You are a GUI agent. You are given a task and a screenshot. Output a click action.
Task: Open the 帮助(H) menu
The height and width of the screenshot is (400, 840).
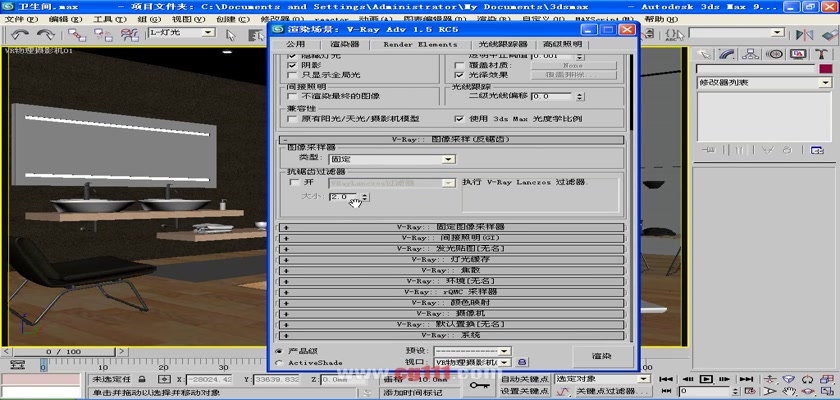[662, 19]
